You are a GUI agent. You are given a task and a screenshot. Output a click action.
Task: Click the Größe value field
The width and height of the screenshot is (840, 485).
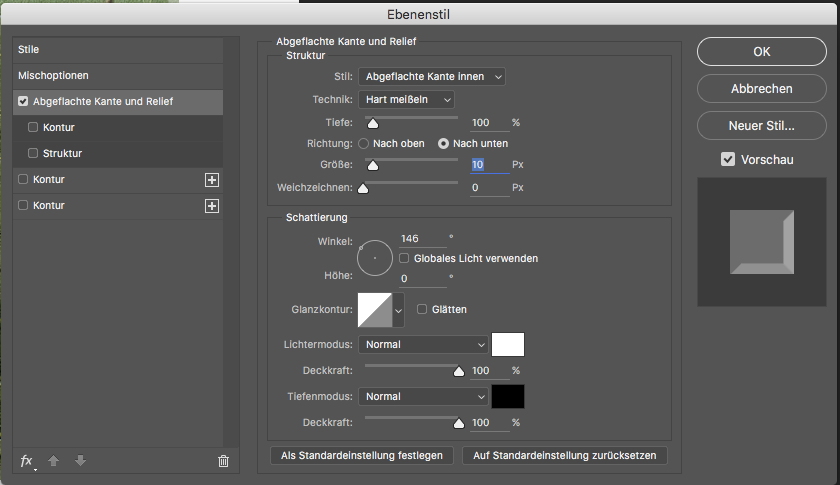click(490, 165)
